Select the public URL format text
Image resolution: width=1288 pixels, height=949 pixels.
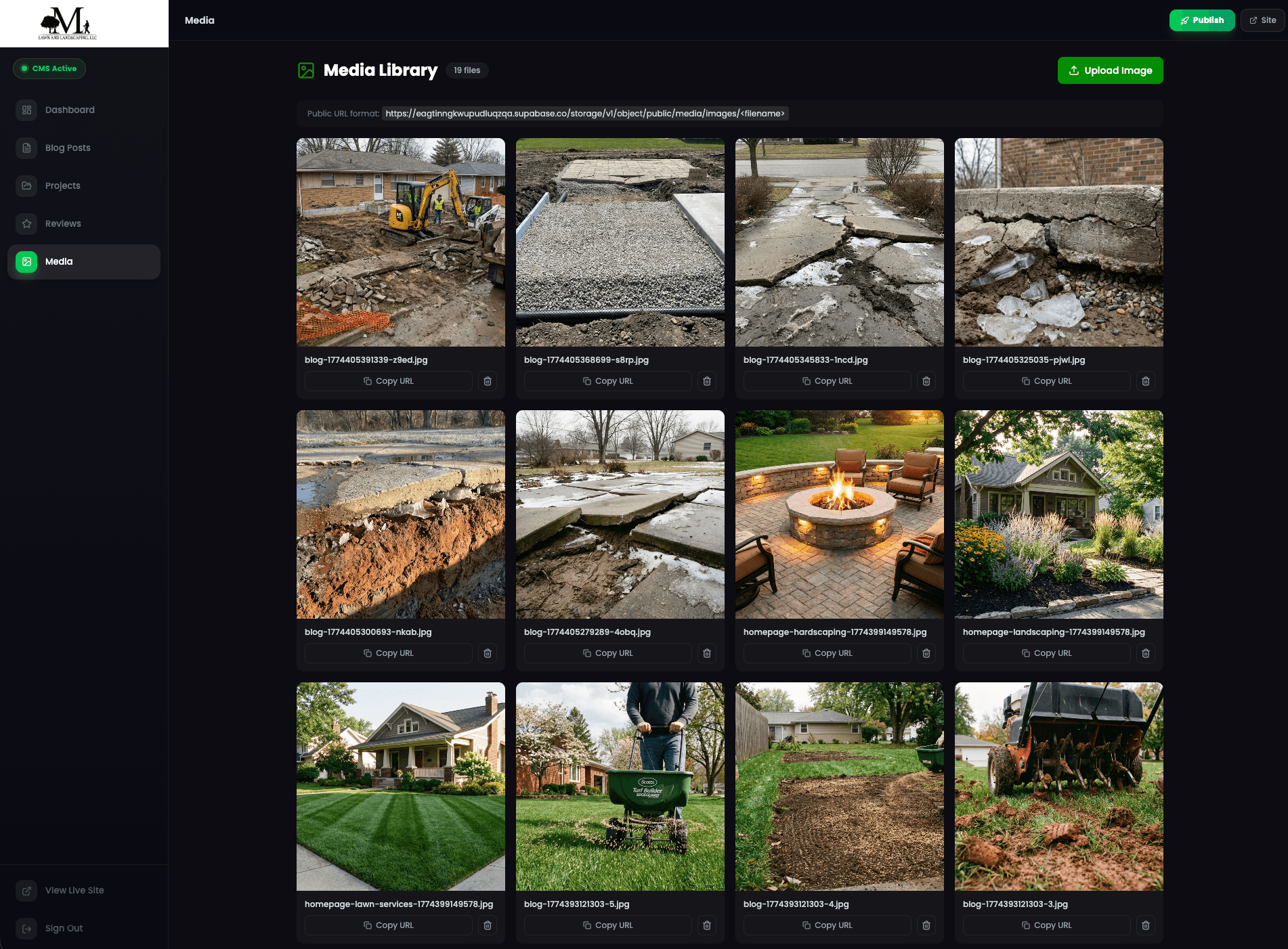[585, 113]
